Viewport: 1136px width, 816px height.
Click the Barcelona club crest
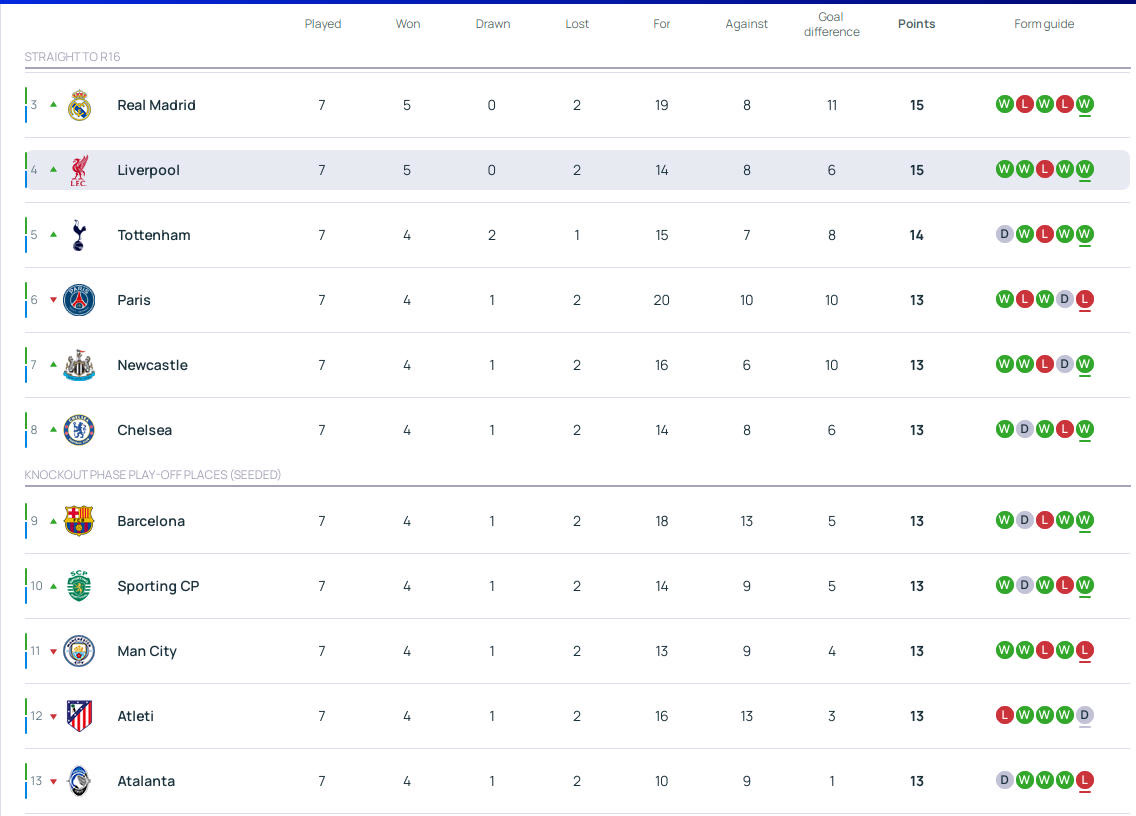pyautogui.click(x=79, y=521)
